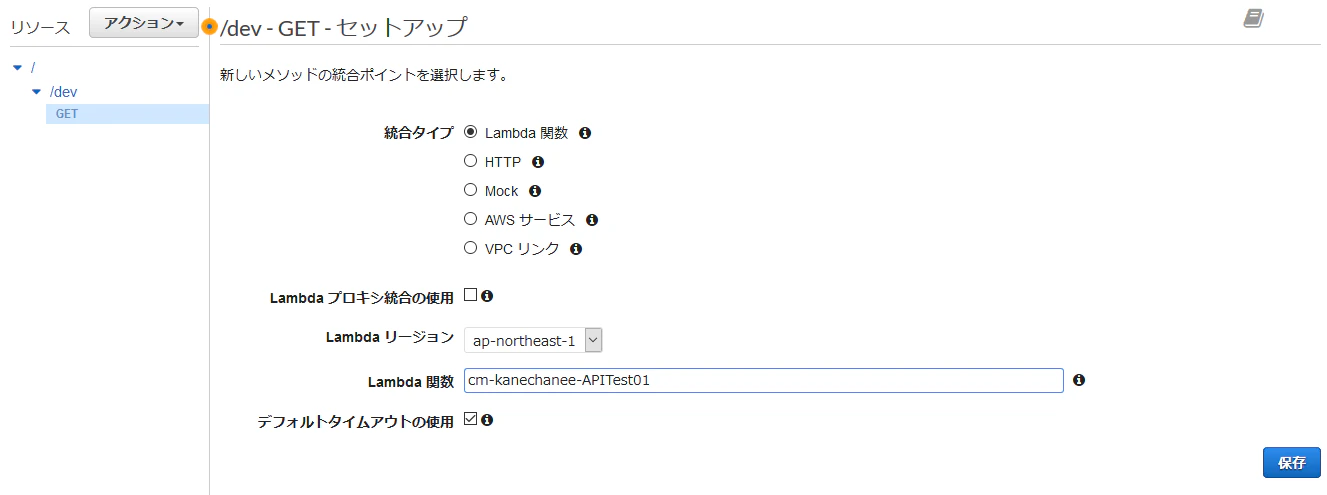The image size is (1327, 495).
Task: Open the Lambda リージョン dropdown
Action: coord(533,340)
